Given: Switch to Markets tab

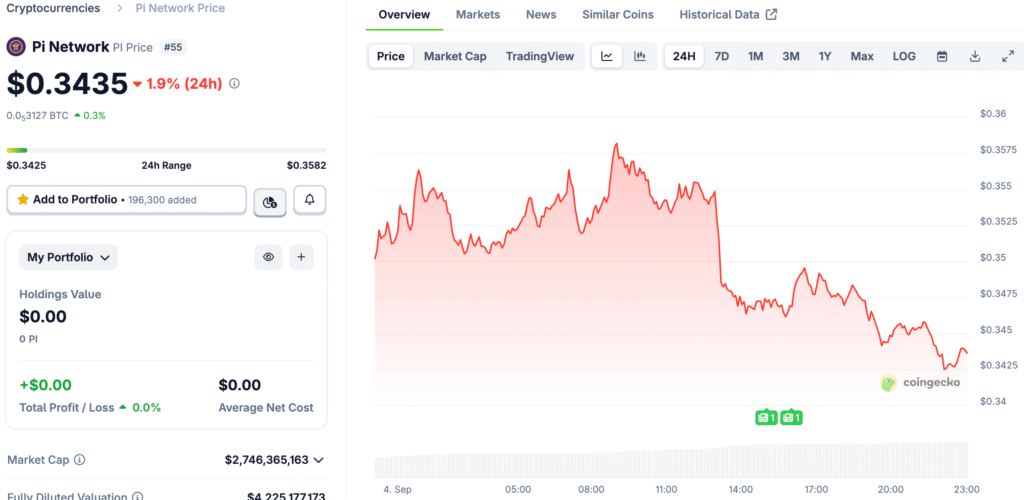Looking at the screenshot, I should click(x=478, y=14).
